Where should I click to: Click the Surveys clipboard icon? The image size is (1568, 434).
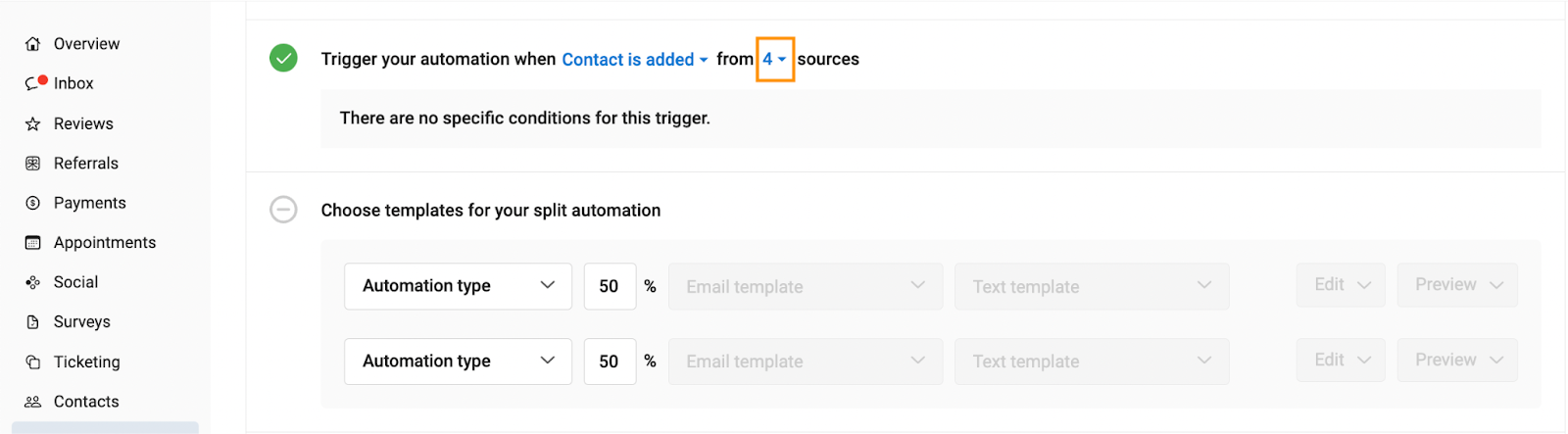click(x=33, y=322)
